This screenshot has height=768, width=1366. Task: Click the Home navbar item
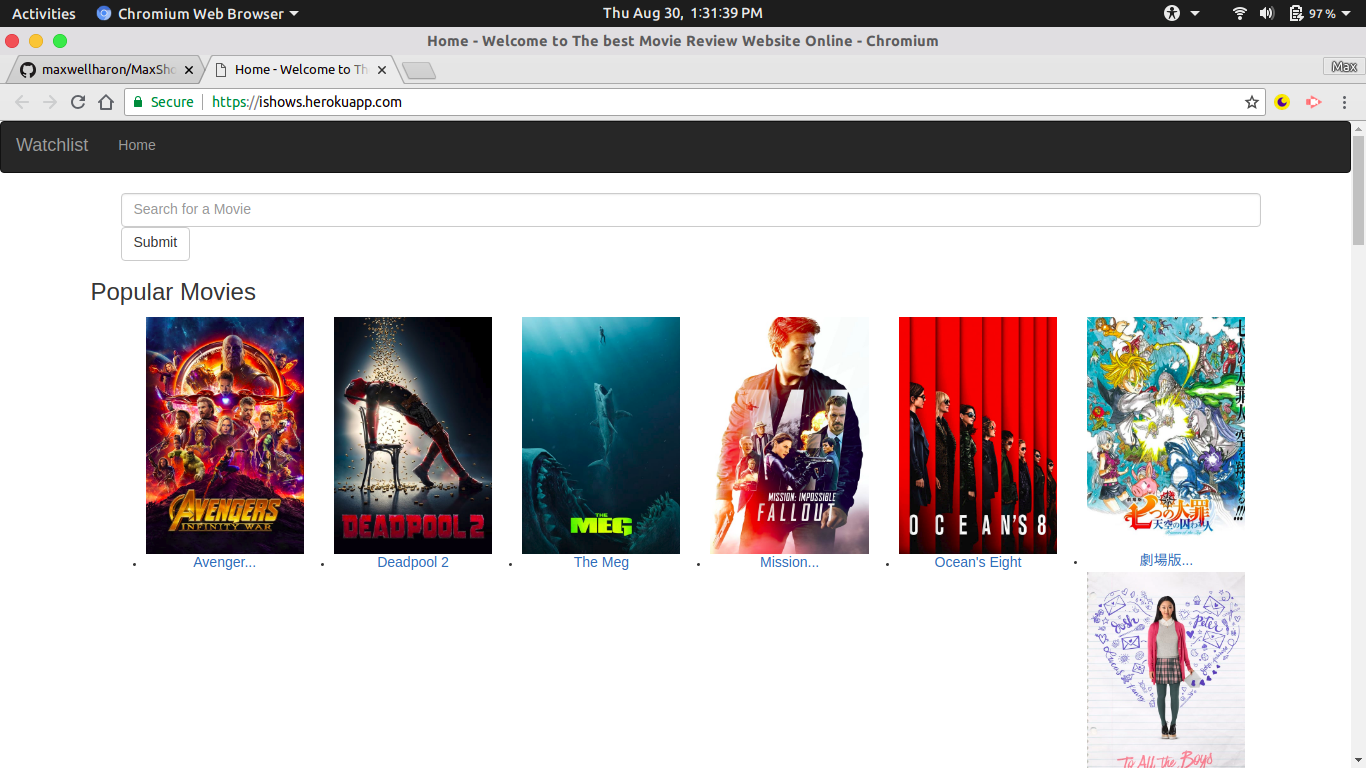pyautogui.click(x=137, y=145)
